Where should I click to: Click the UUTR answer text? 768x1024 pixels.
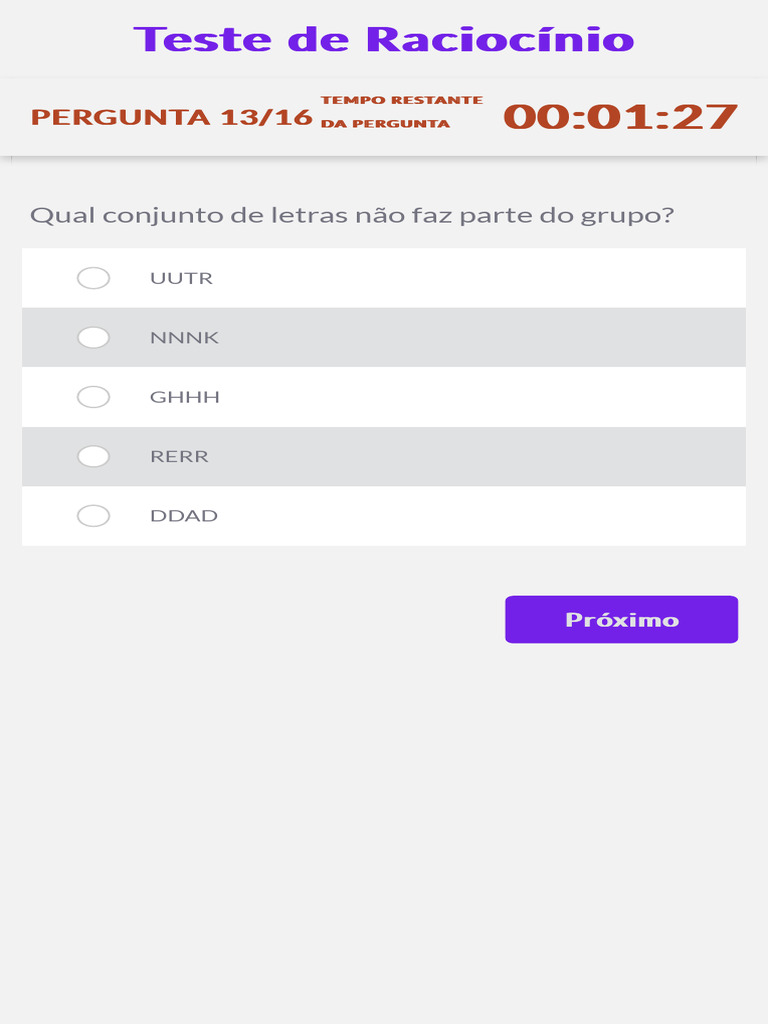point(181,278)
